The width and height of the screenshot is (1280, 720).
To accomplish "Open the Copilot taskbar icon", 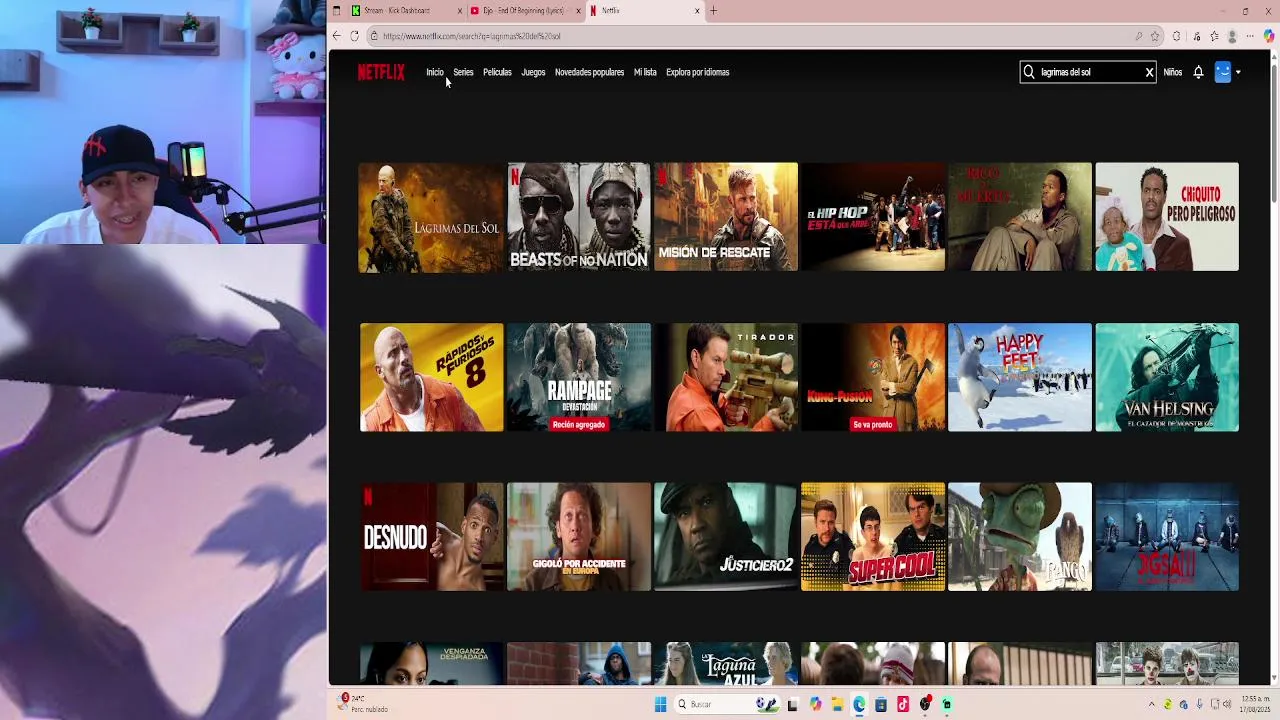I will 815,704.
